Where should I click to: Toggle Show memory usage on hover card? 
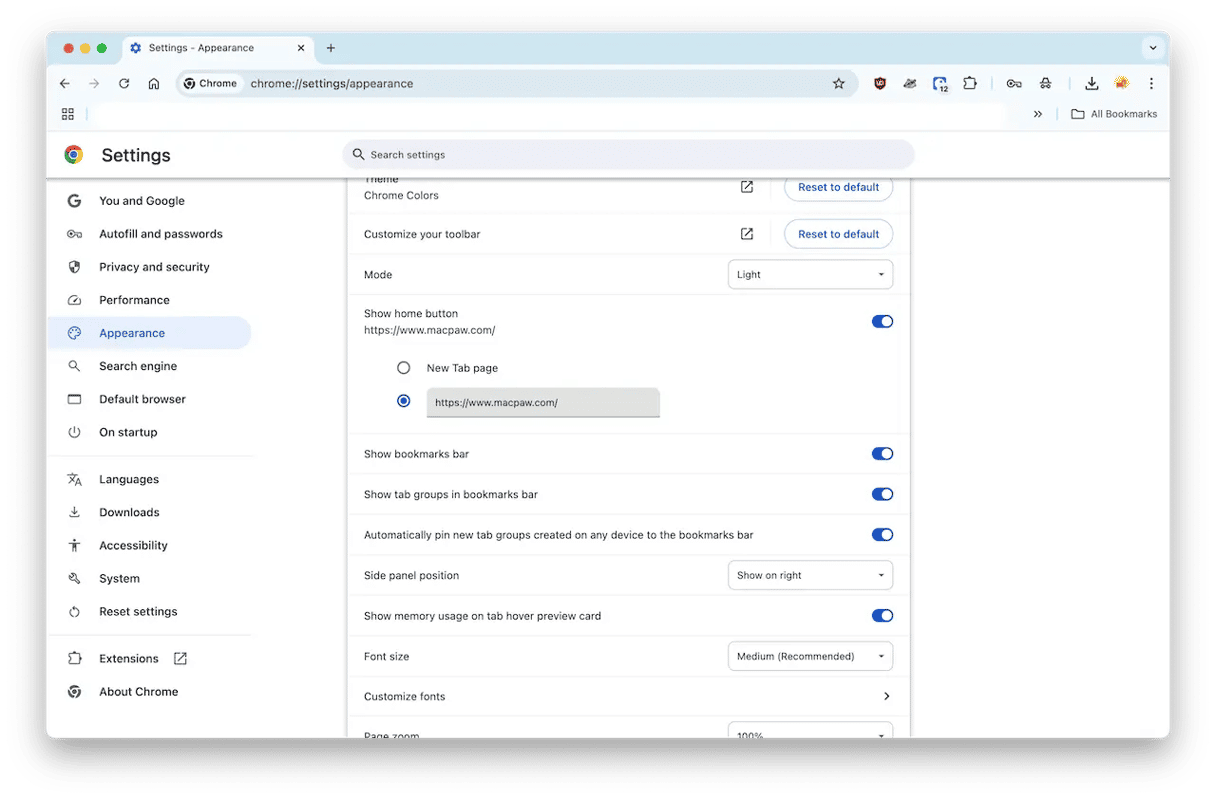(x=881, y=616)
